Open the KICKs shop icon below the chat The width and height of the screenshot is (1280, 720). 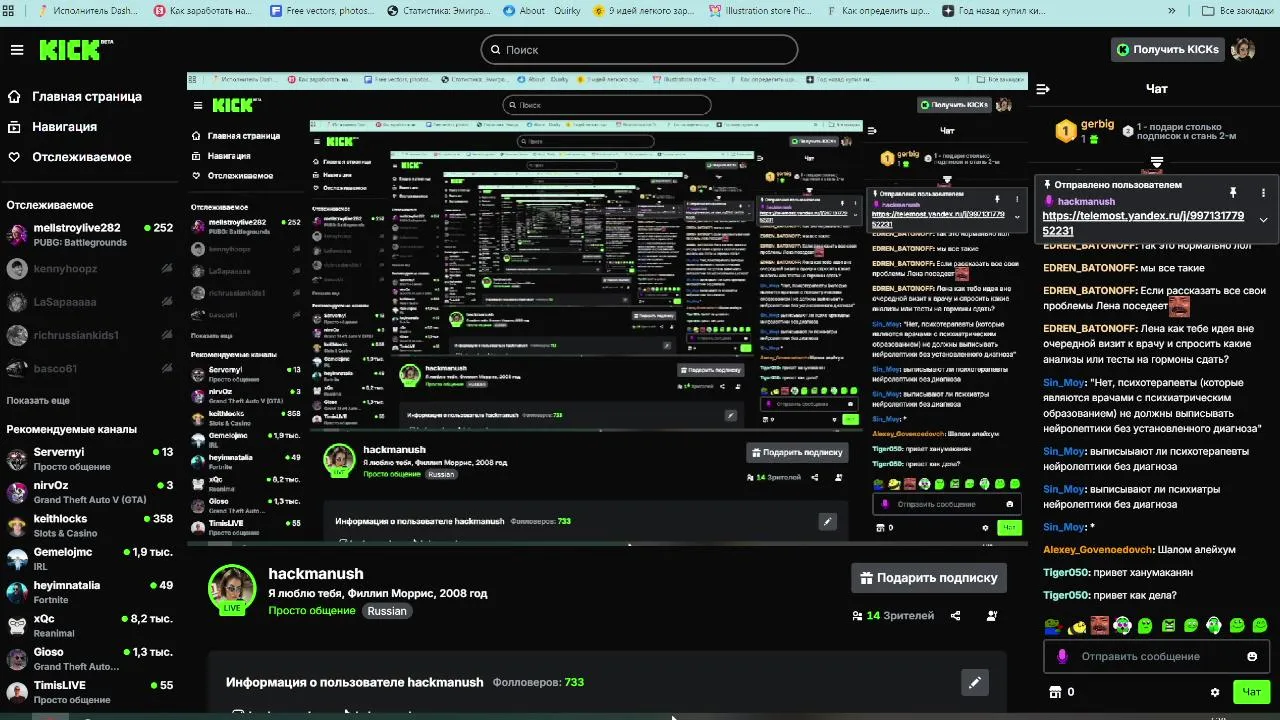click(1054, 692)
